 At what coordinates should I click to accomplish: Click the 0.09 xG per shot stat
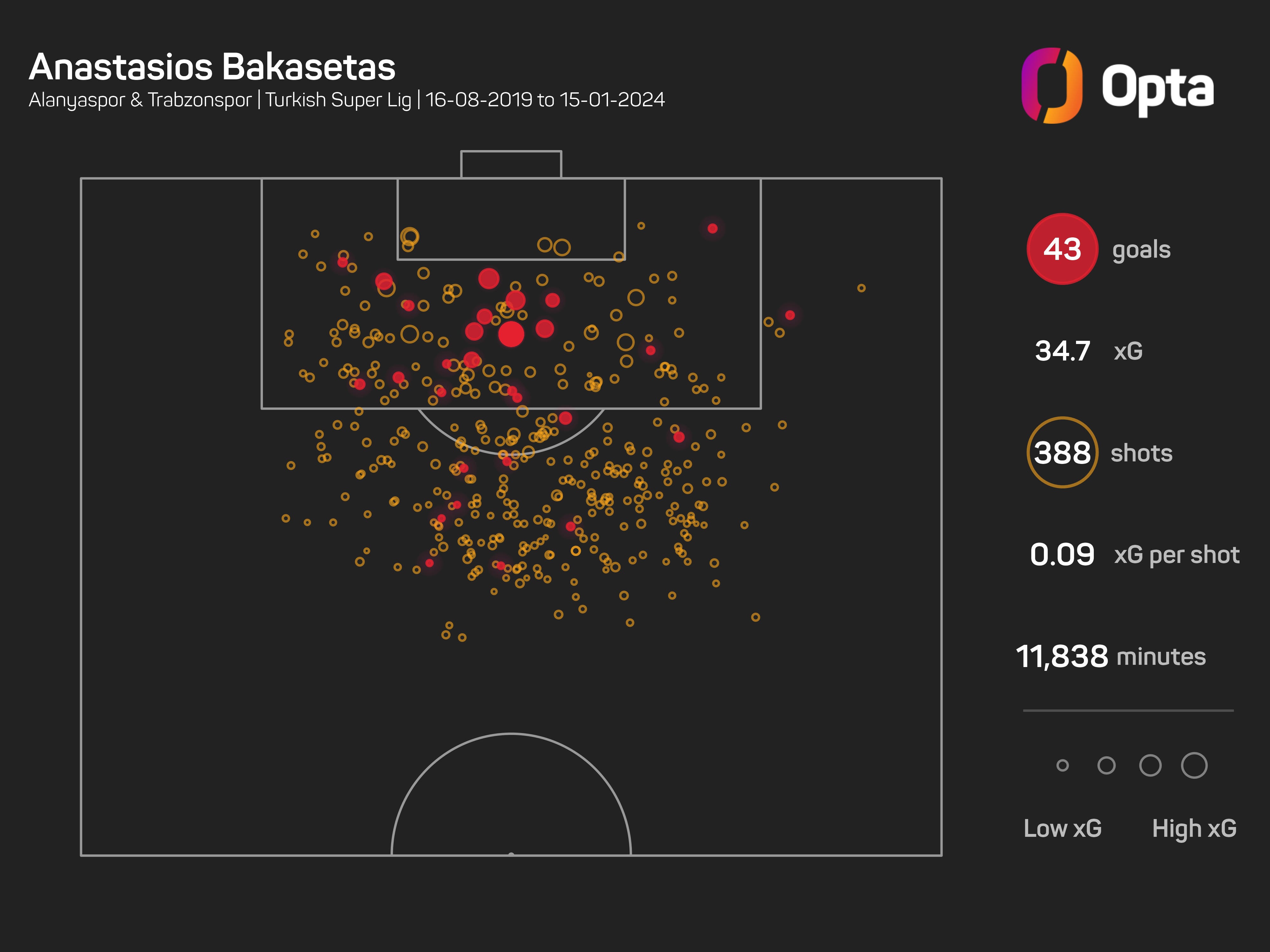(x=1062, y=555)
